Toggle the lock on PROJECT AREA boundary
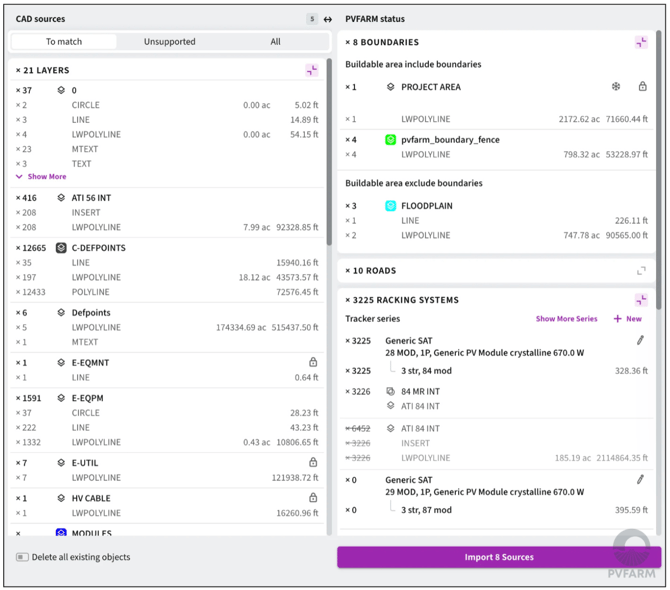 coord(643,86)
